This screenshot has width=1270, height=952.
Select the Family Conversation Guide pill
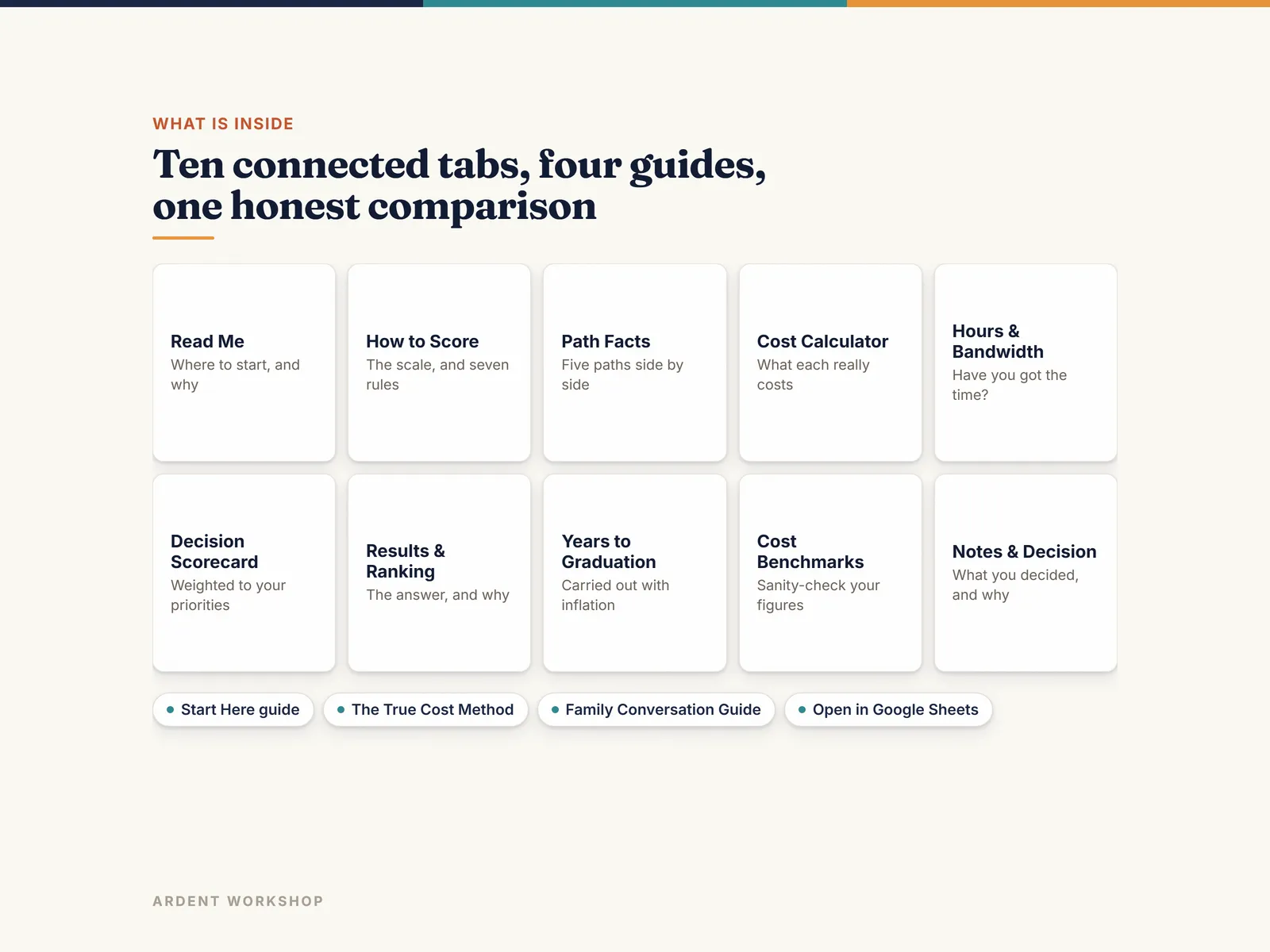(x=656, y=710)
